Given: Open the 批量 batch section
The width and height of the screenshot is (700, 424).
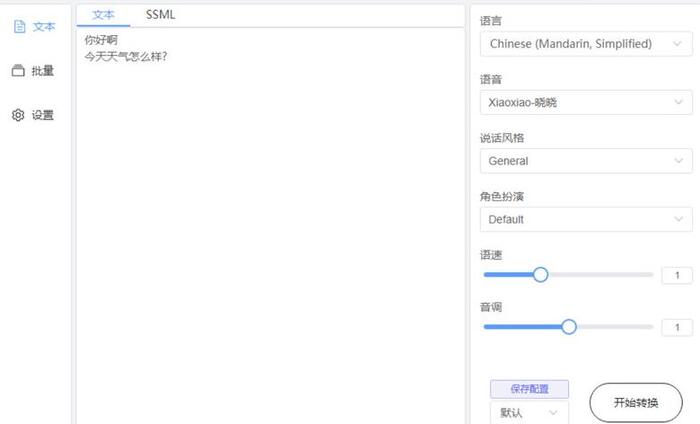Looking at the screenshot, I should [x=33, y=71].
